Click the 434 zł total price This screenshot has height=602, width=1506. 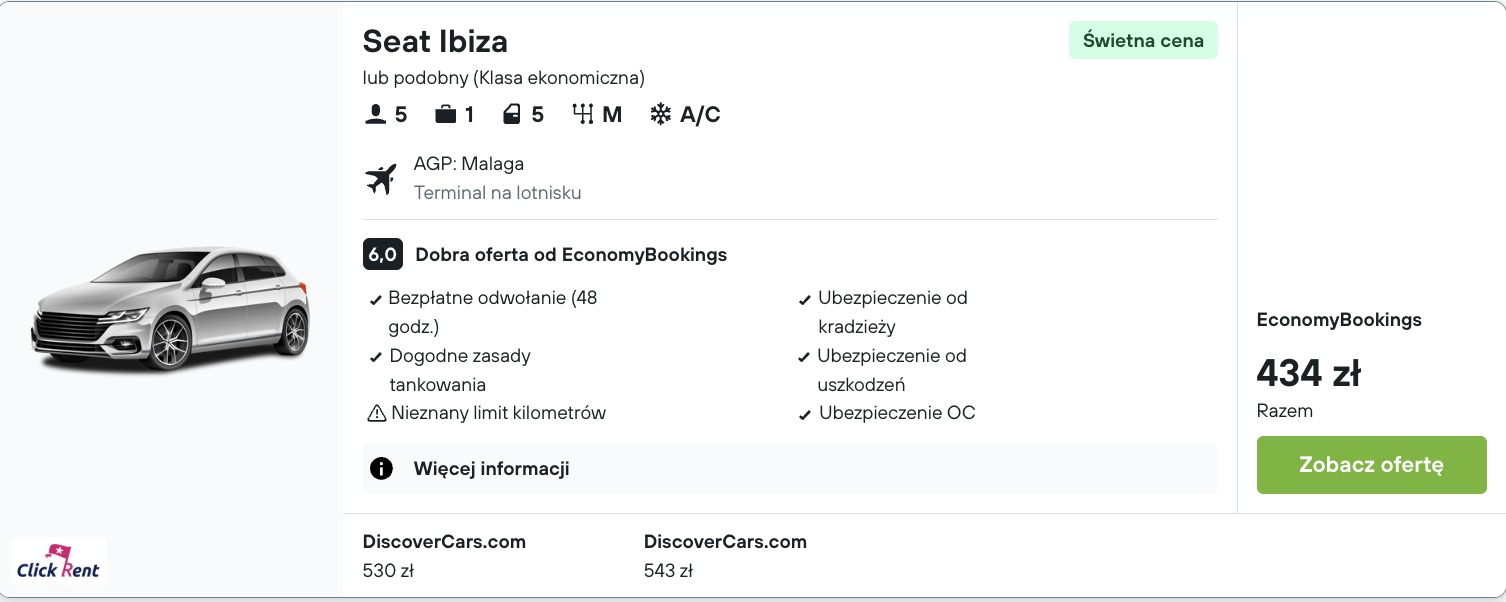click(1308, 374)
